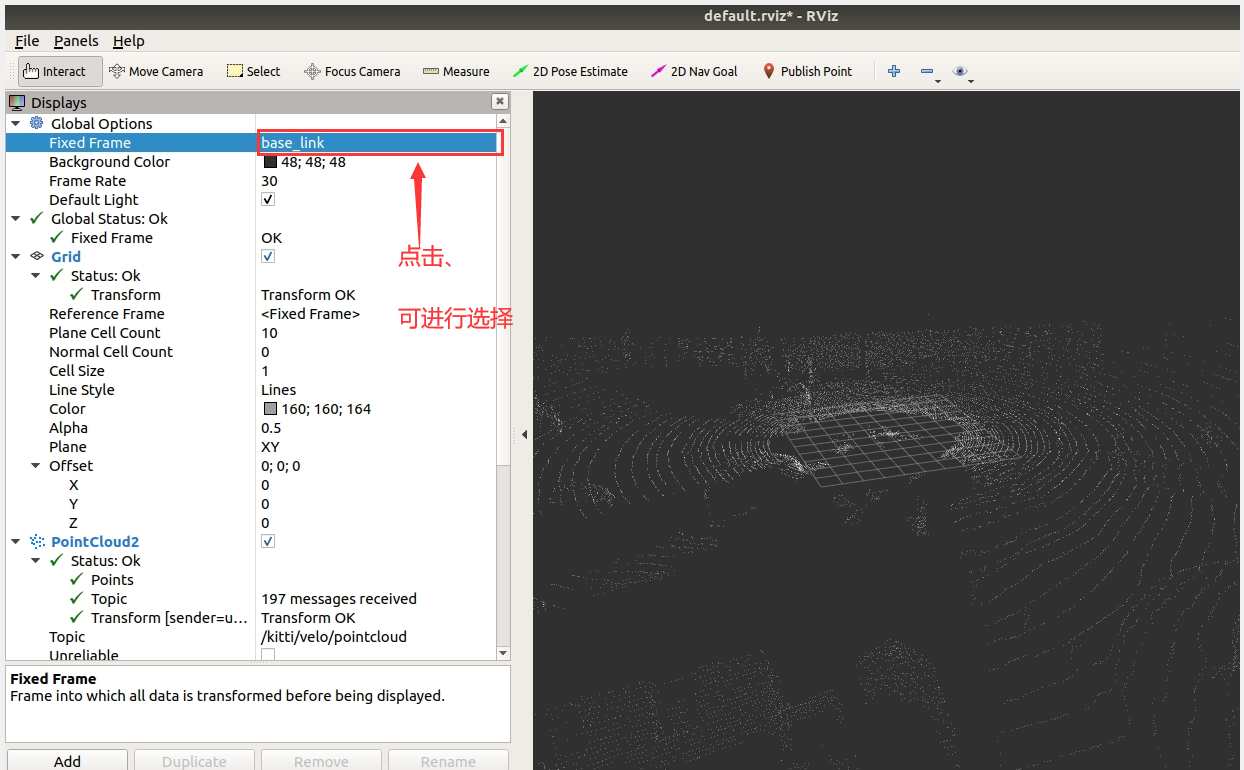Open the File menu
Screen dimensions: 1244x770
point(27,41)
